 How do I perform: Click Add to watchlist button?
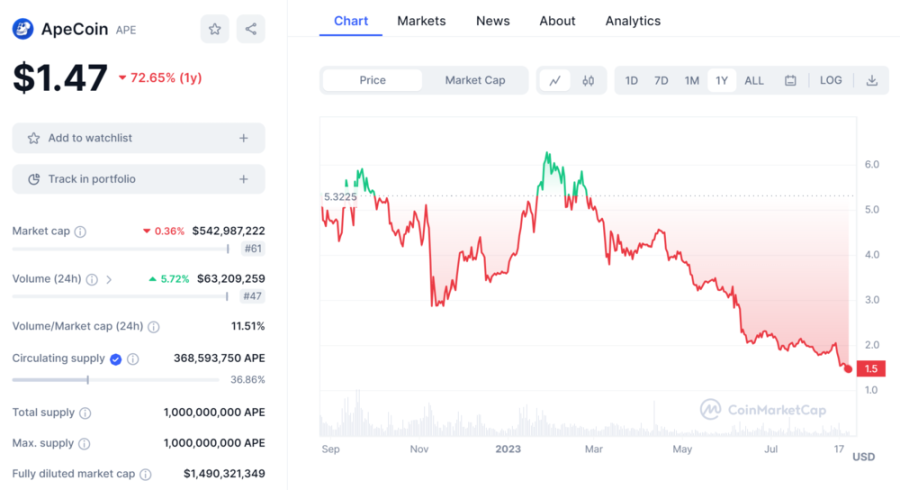tap(138, 138)
